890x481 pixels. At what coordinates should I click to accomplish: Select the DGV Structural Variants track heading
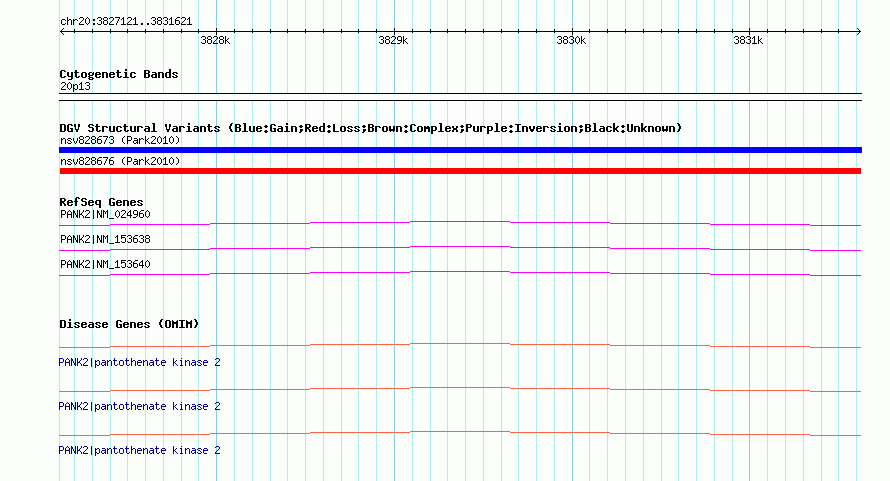(x=370, y=128)
